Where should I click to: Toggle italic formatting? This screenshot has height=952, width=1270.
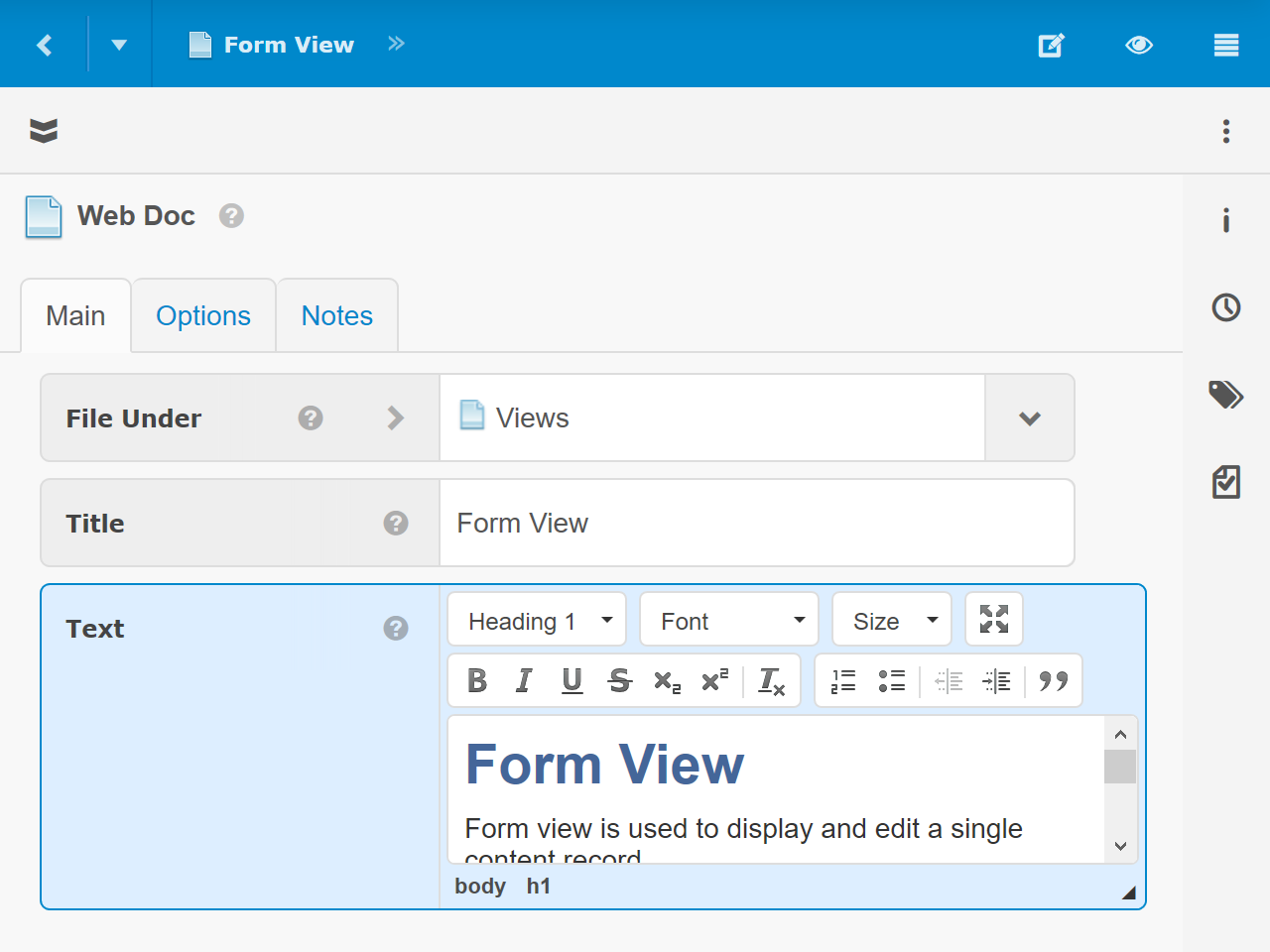coord(524,680)
